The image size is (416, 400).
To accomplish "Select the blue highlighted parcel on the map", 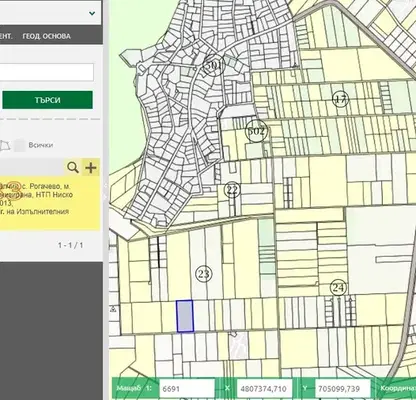I will (185, 316).
